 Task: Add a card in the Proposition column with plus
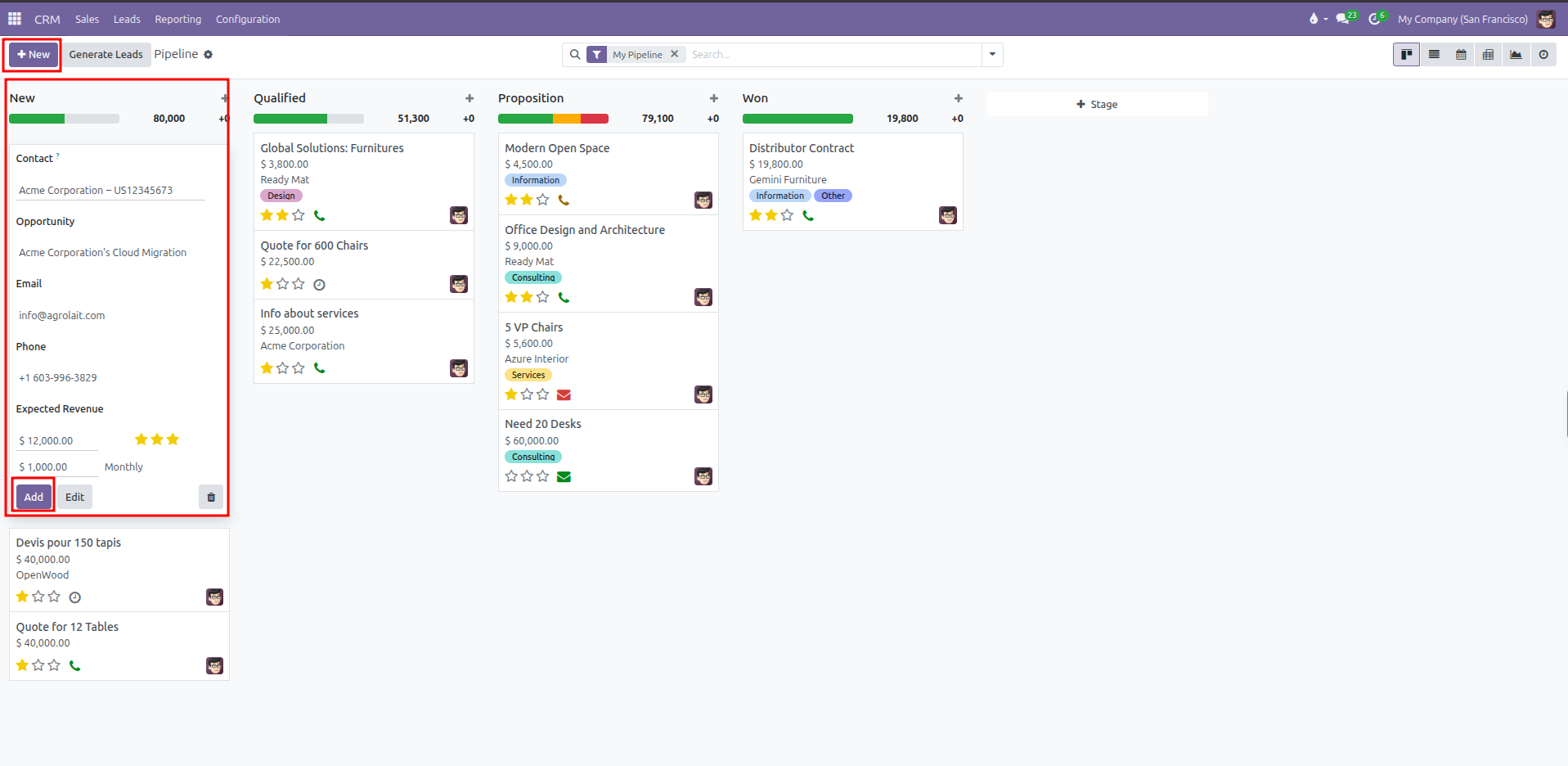(714, 98)
